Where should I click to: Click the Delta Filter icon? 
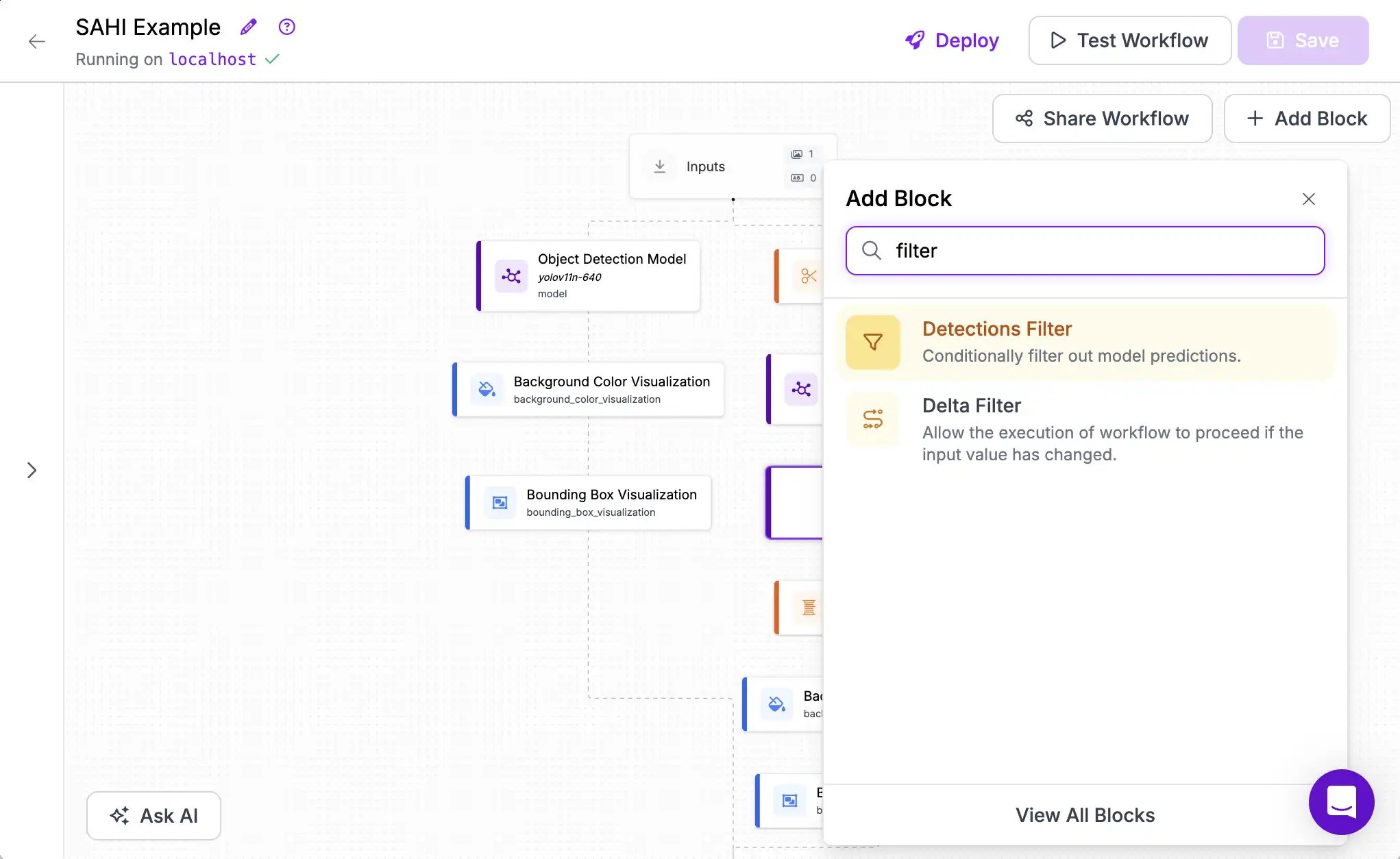click(x=872, y=419)
